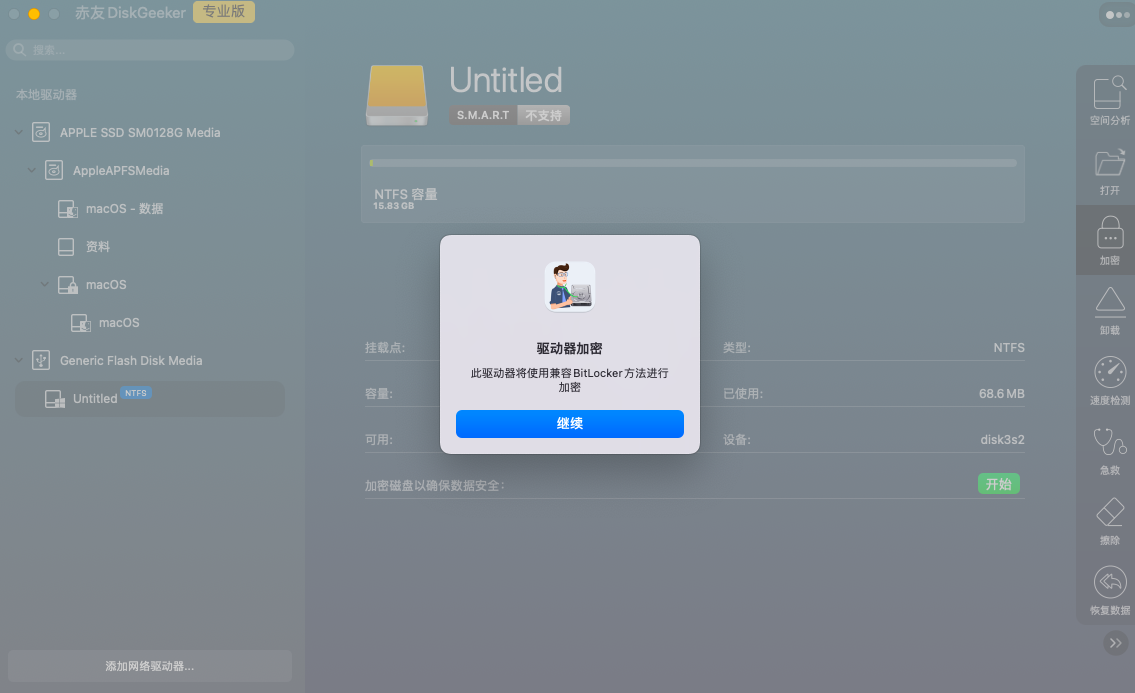Click the 资料 volume icon
Screen dimensions: 1135x693
point(66,247)
